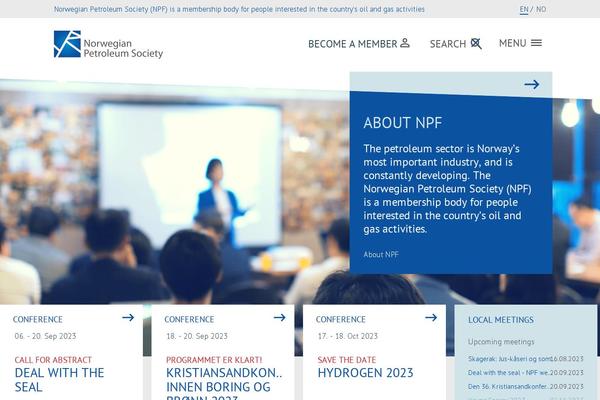This screenshot has height=400, width=600.
Task: Open Deal With The Seal conference title
Action: click(59, 380)
